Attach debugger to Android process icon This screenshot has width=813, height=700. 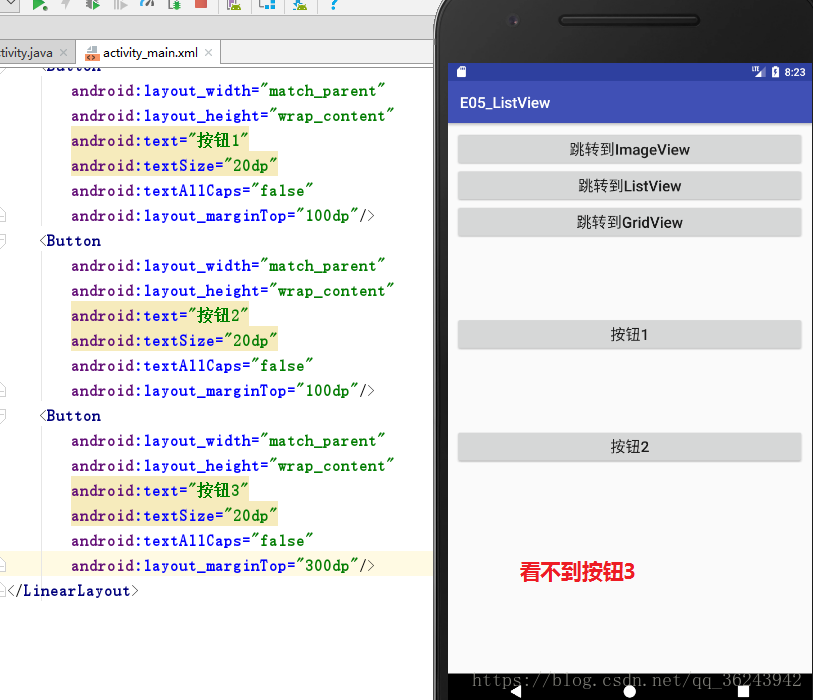[x=175, y=5]
